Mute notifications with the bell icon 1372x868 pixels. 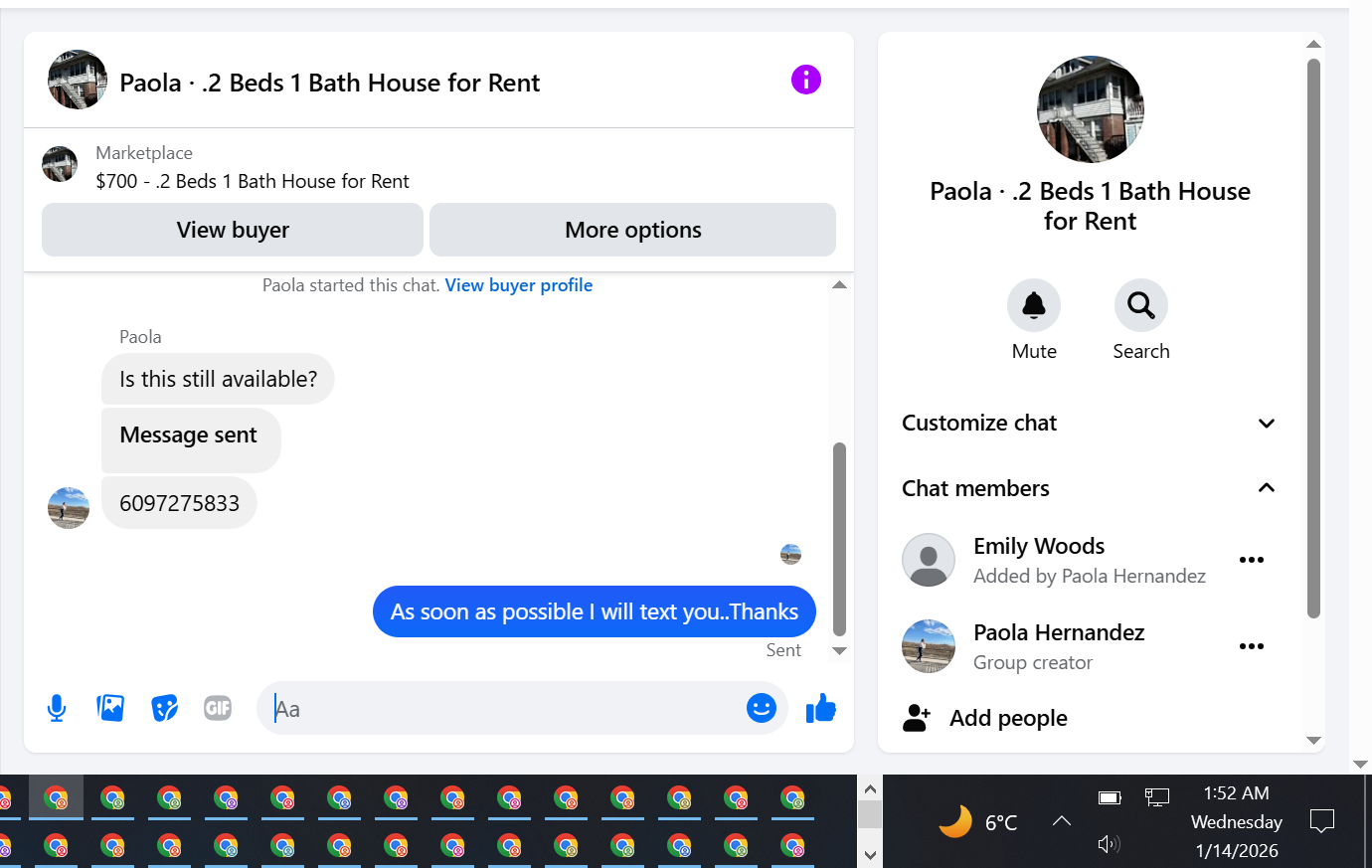pyautogui.click(x=1034, y=305)
